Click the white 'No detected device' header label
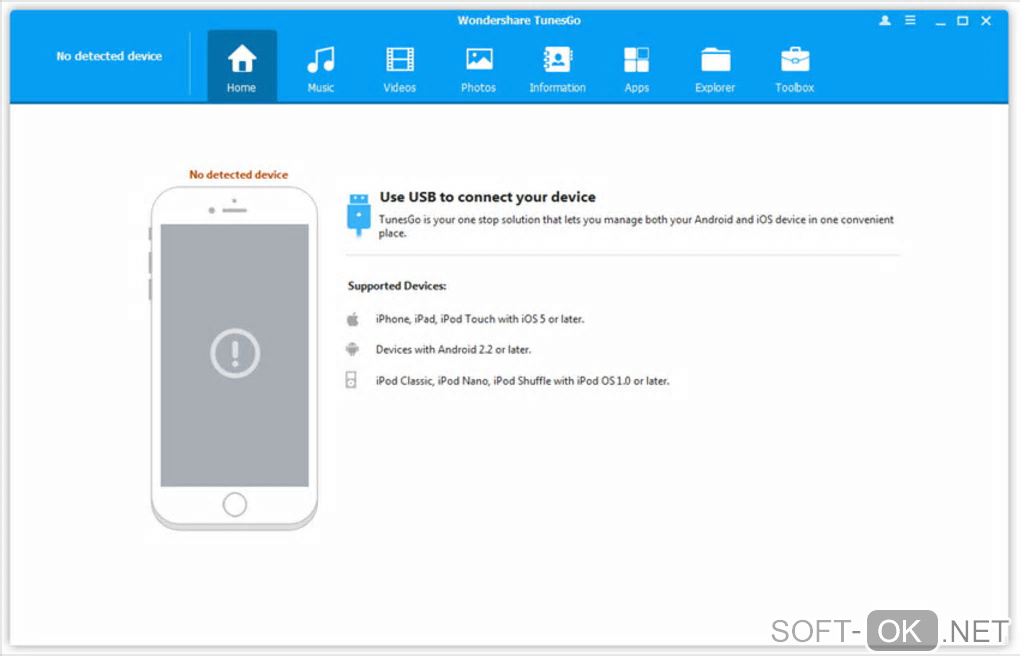The width and height of the screenshot is (1020, 656). click(x=109, y=56)
